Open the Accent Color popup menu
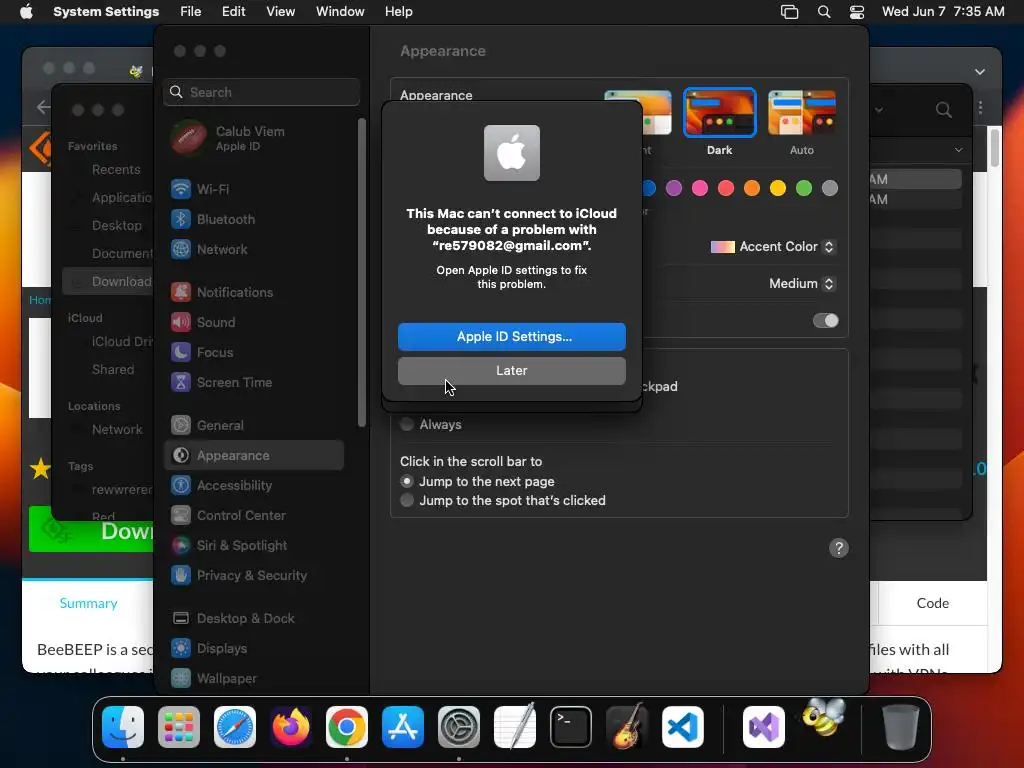1024x768 pixels. 773,247
